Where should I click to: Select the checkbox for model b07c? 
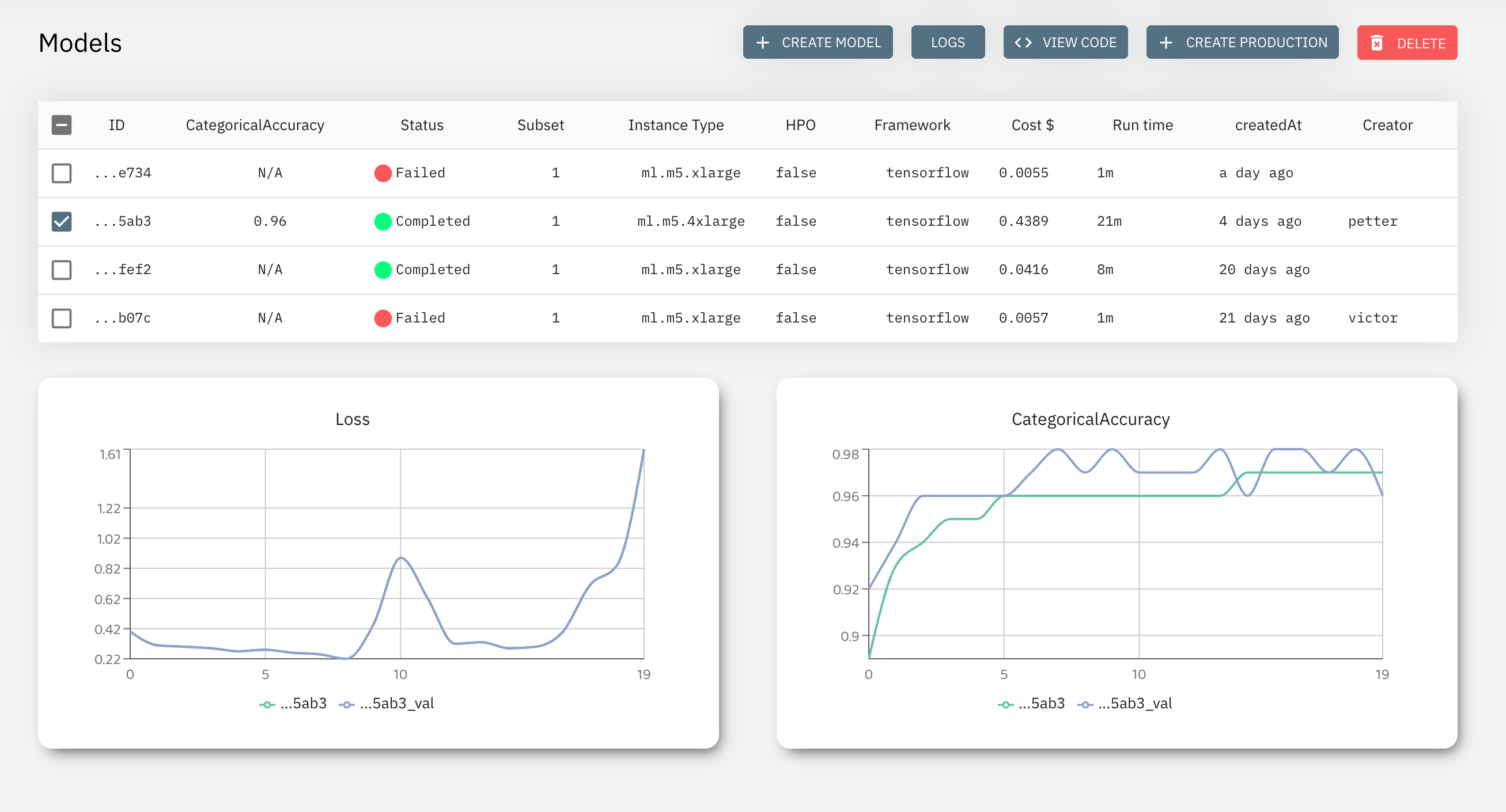62,318
